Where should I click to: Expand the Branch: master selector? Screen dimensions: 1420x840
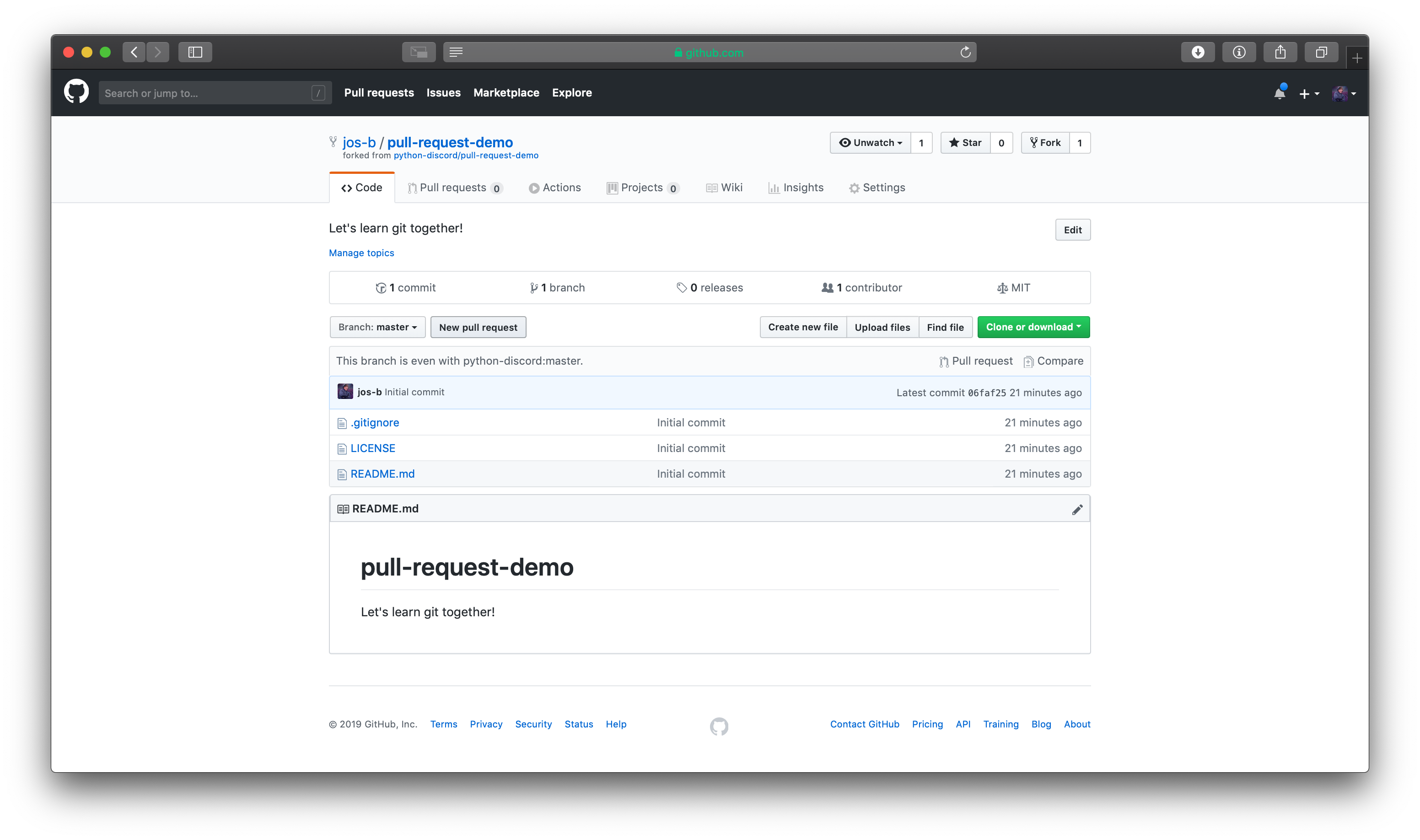377,327
